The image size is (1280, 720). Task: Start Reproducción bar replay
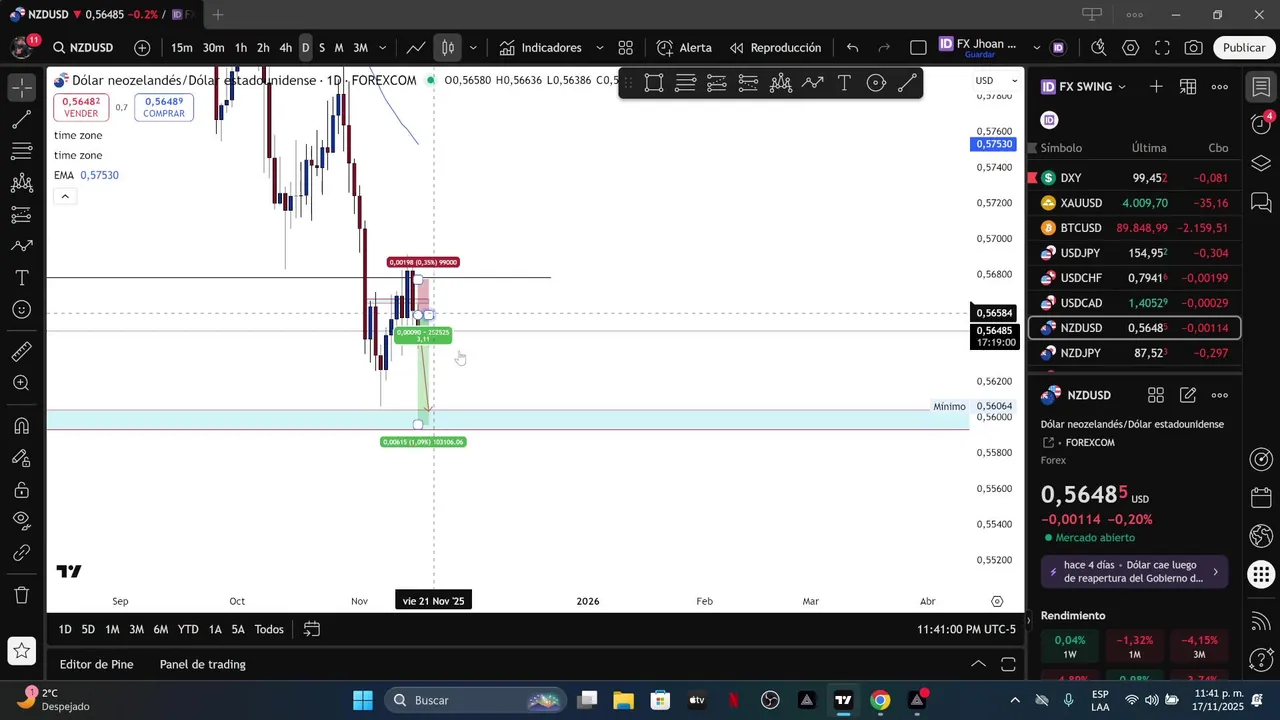click(776, 48)
